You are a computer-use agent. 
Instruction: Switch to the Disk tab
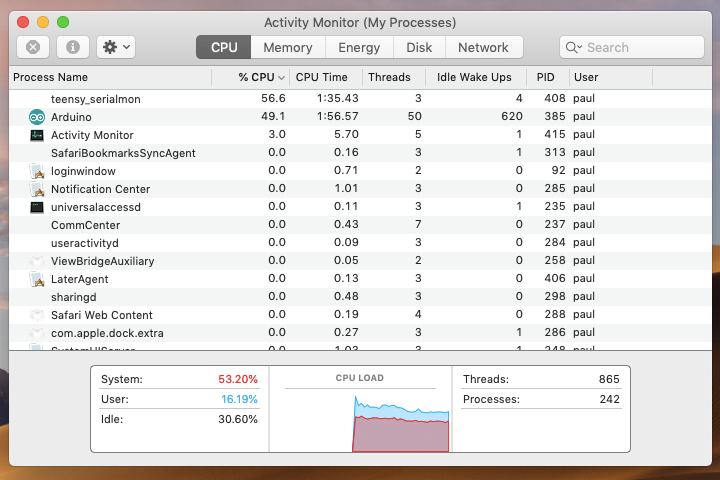point(419,47)
